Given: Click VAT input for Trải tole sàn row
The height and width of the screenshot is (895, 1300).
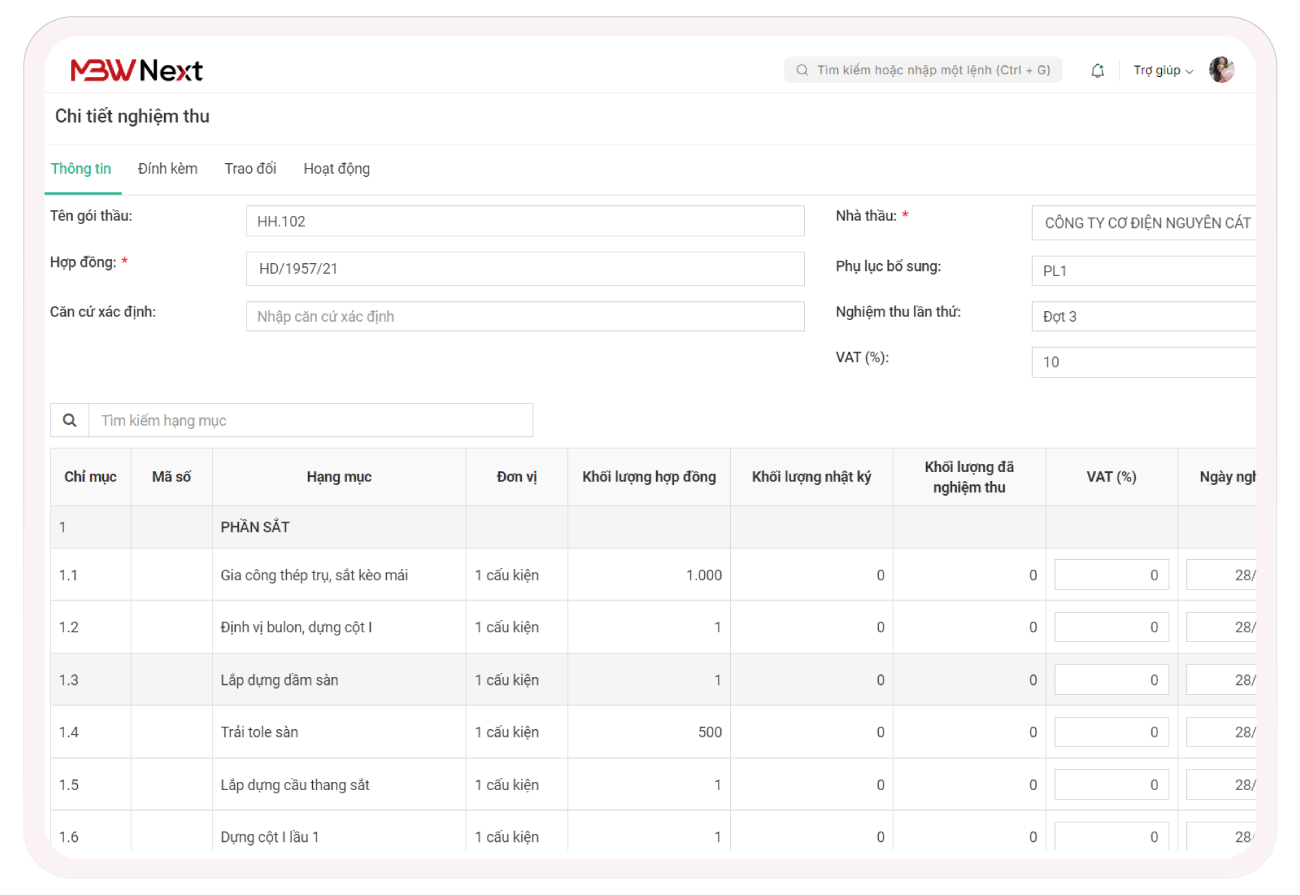Looking at the screenshot, I should click(x=1111, y=732).
